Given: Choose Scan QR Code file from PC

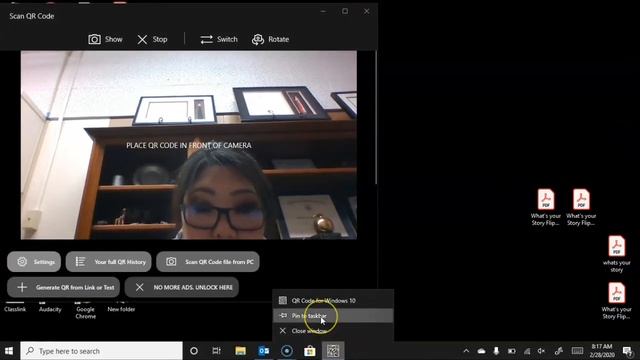Looking at the screenshot, I should [x=208, y=262].
